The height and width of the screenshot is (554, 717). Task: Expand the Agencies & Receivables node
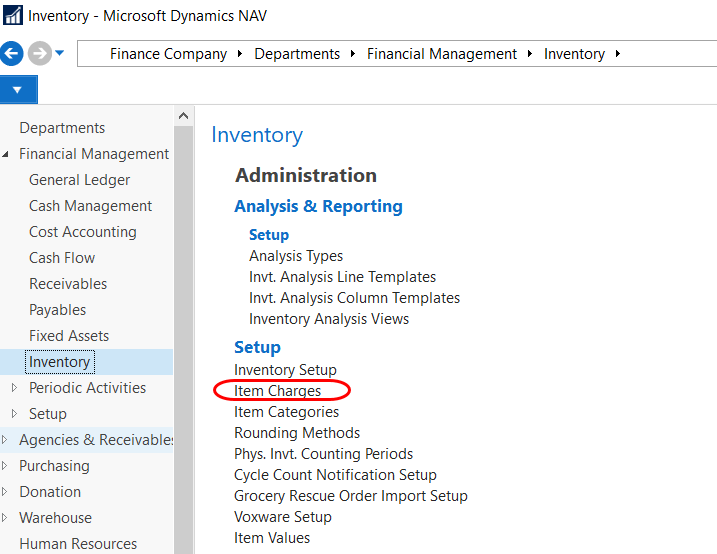coord(7,440)
